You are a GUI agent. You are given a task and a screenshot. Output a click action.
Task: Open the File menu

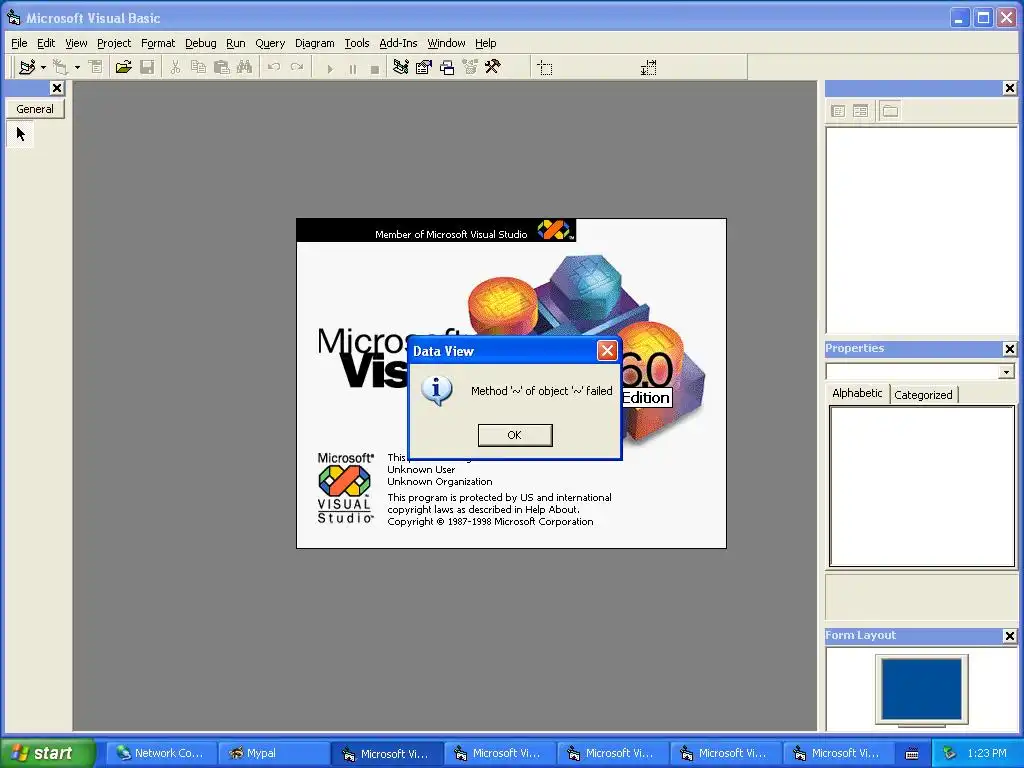pyautogui.click(x=20, y=43)
